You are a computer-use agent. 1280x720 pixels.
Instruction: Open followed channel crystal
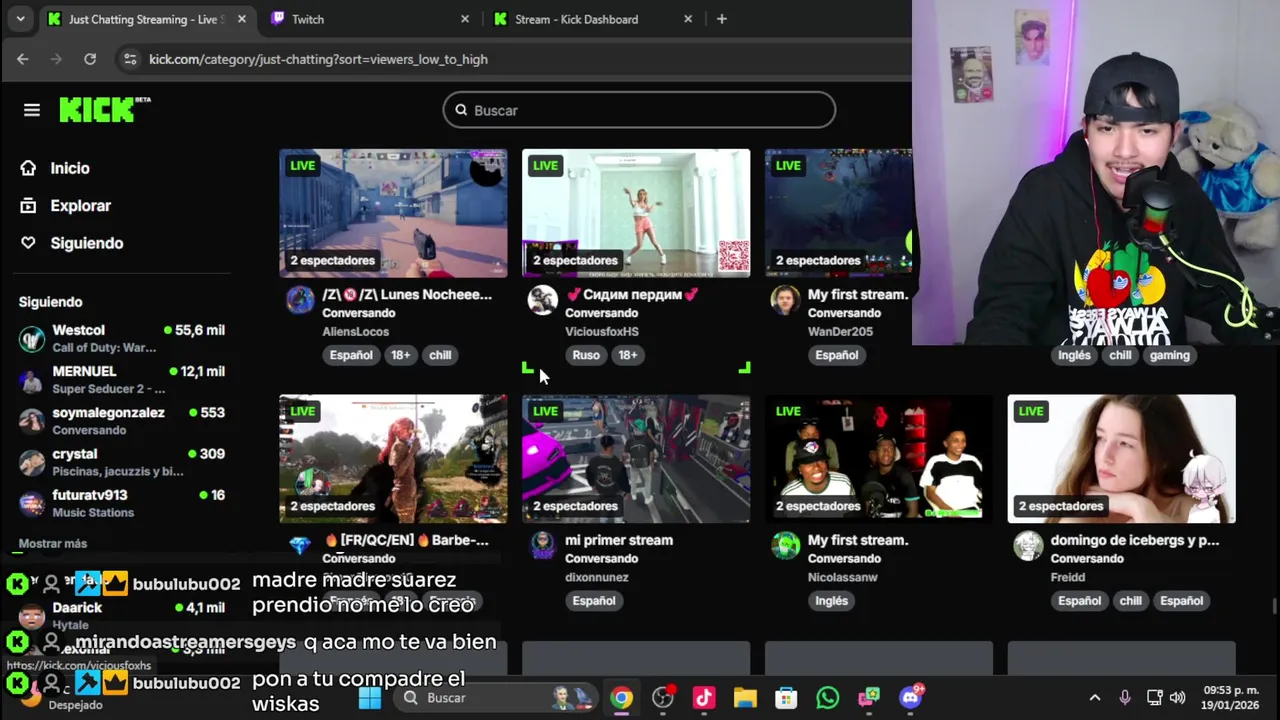pos(122,461)
